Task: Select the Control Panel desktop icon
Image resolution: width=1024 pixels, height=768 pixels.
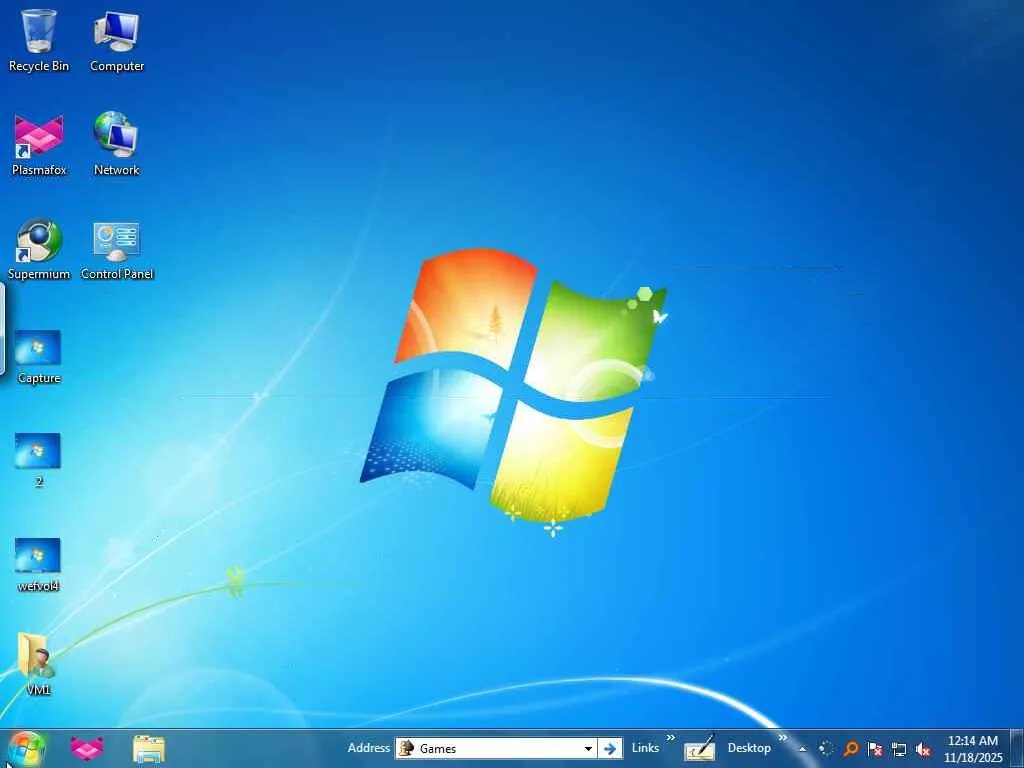Action: [117, 249]
